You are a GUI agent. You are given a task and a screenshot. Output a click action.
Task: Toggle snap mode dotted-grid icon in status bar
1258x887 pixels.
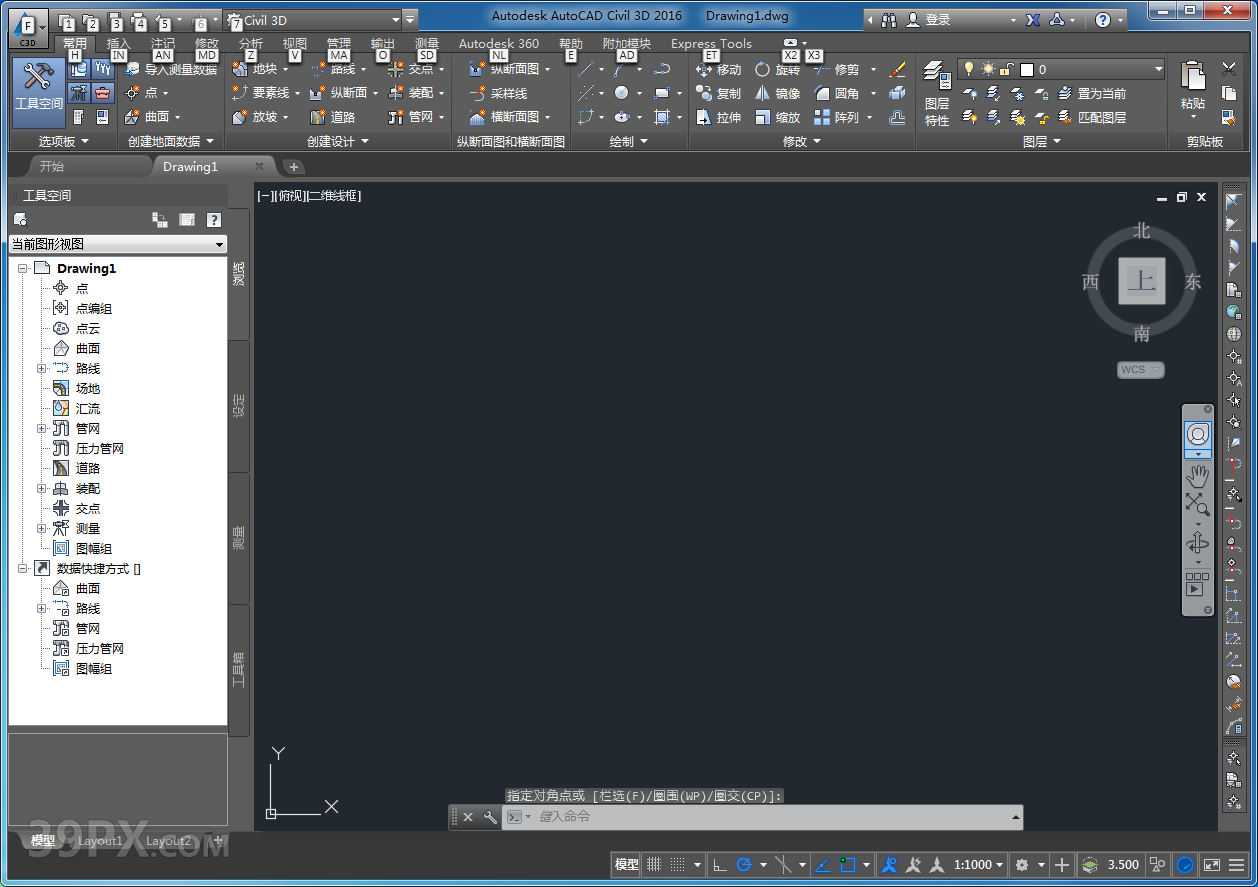[x=678, y=864]
